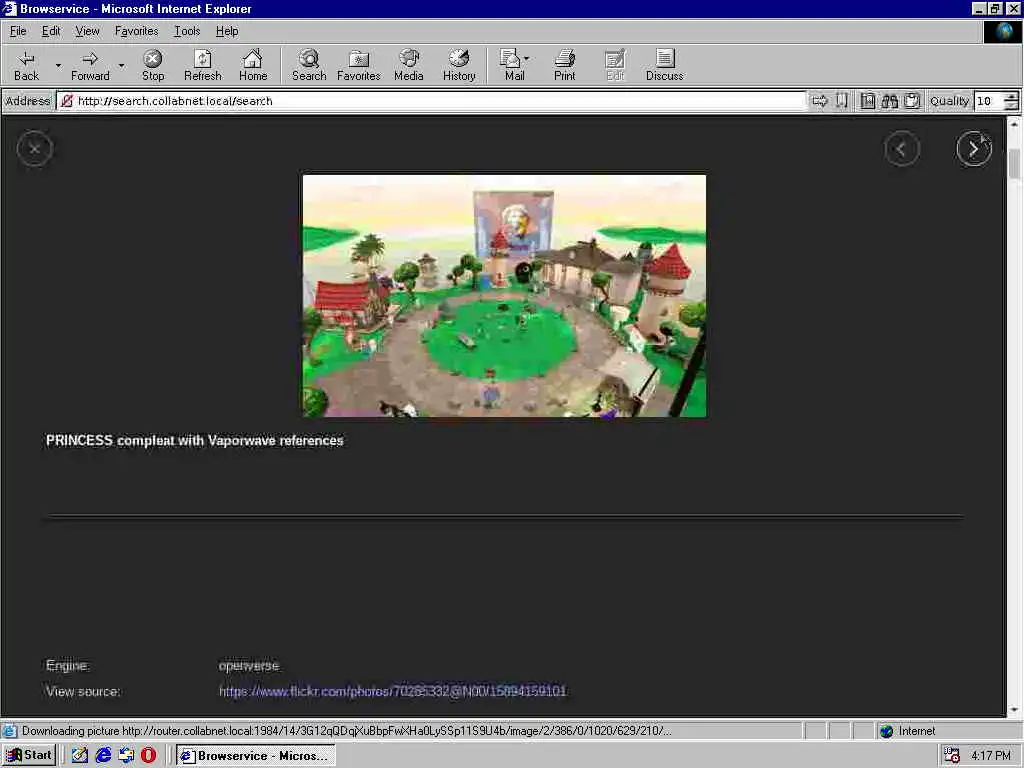Screen dimensions: 1024x768
Task: Click the page icon in the address bar
Action: coord(67,101)
